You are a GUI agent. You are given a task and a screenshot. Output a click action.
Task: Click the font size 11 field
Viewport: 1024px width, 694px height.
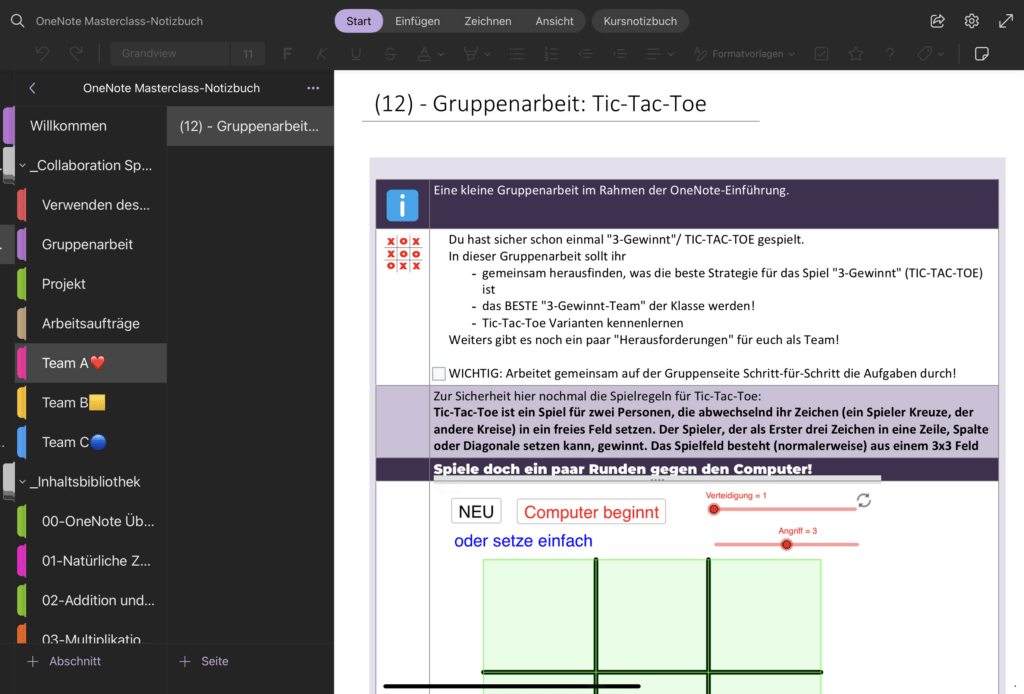pyautogui.click(x=248, y=54)
